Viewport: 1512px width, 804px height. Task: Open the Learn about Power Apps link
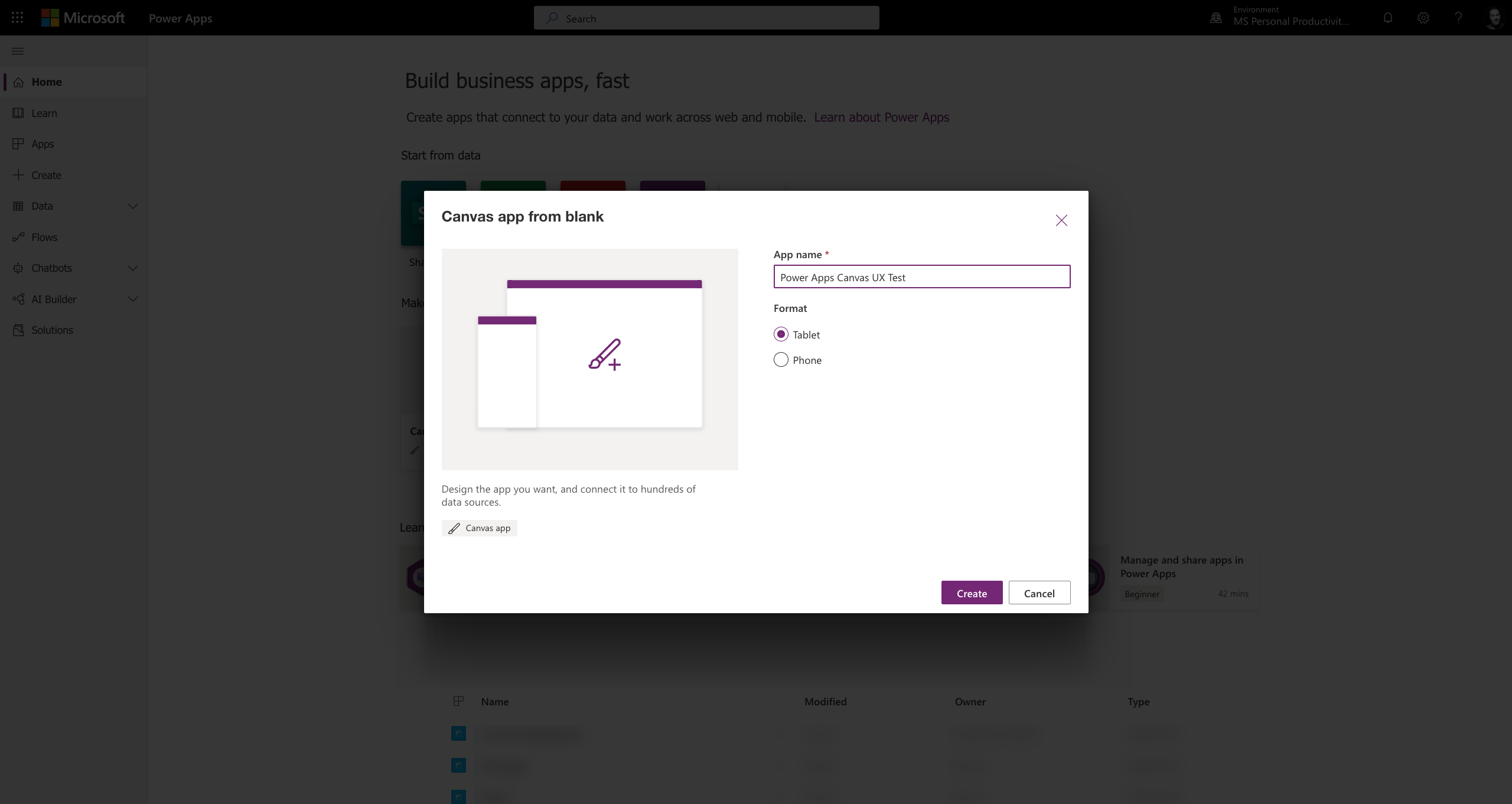881,117
